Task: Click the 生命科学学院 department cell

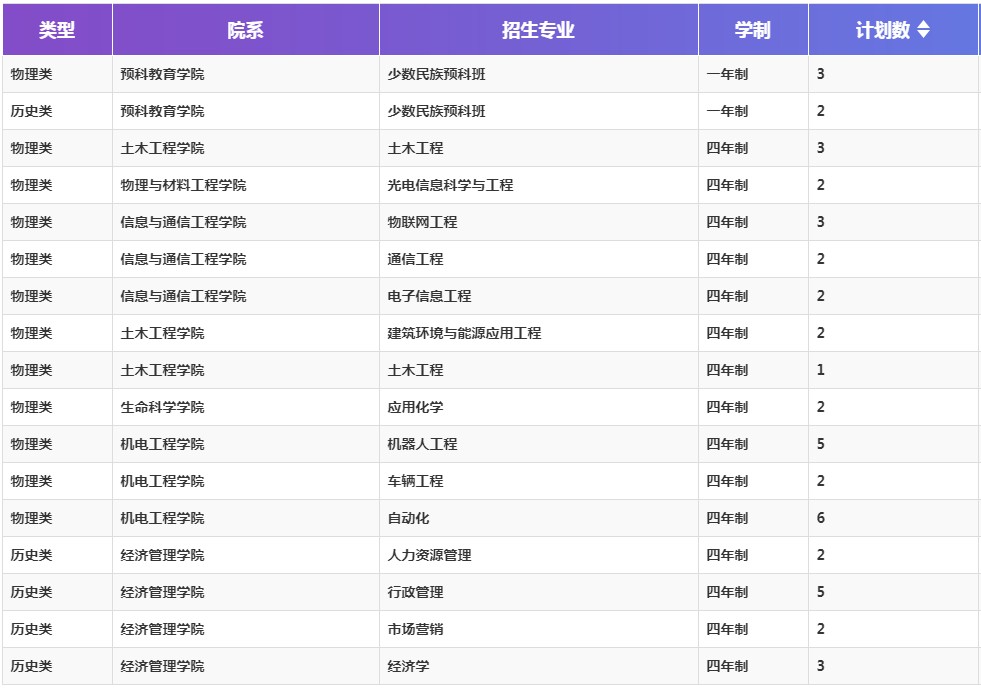Action: 162,407
